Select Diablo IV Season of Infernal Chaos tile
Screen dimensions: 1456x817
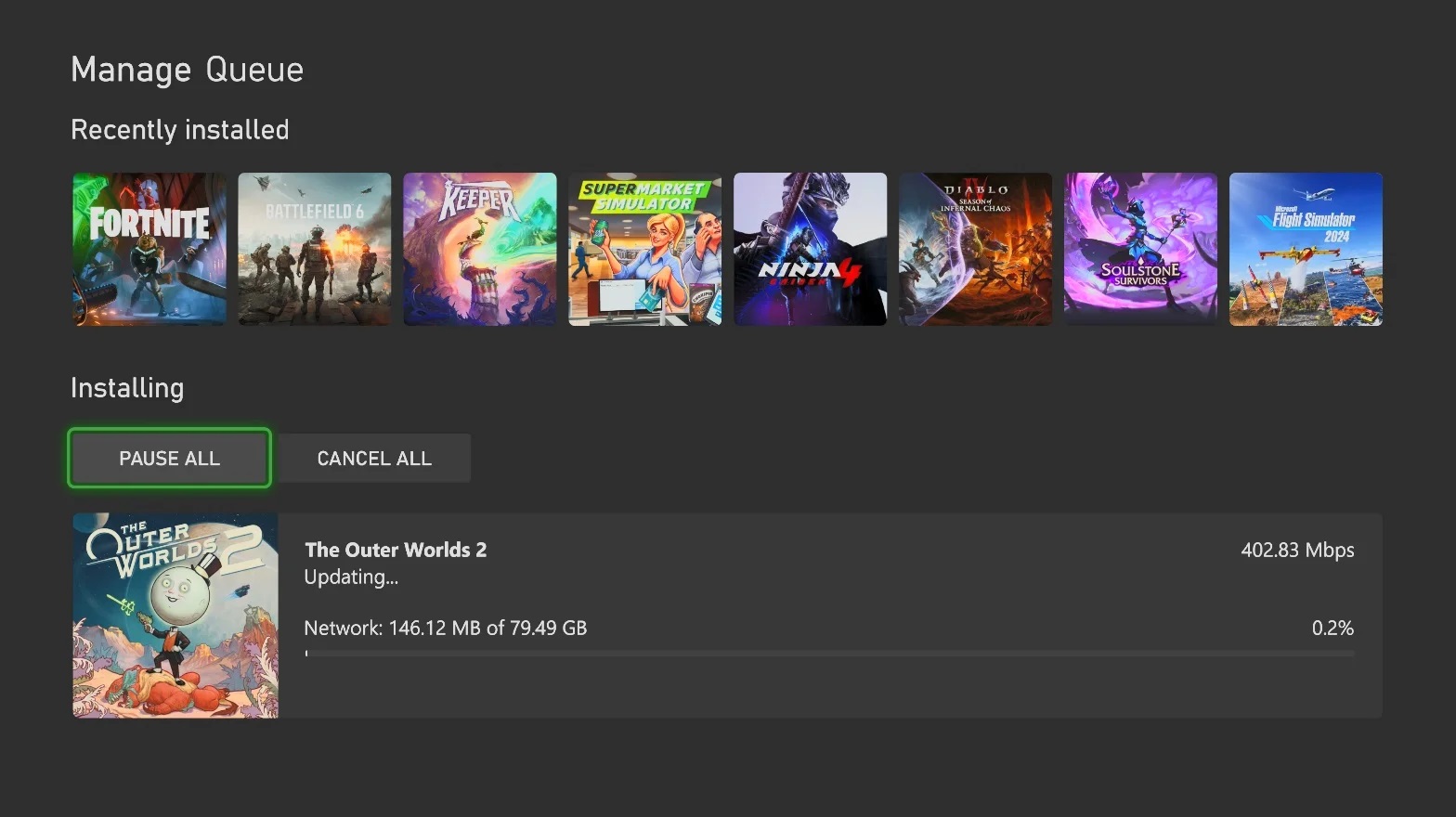point(976,249)
